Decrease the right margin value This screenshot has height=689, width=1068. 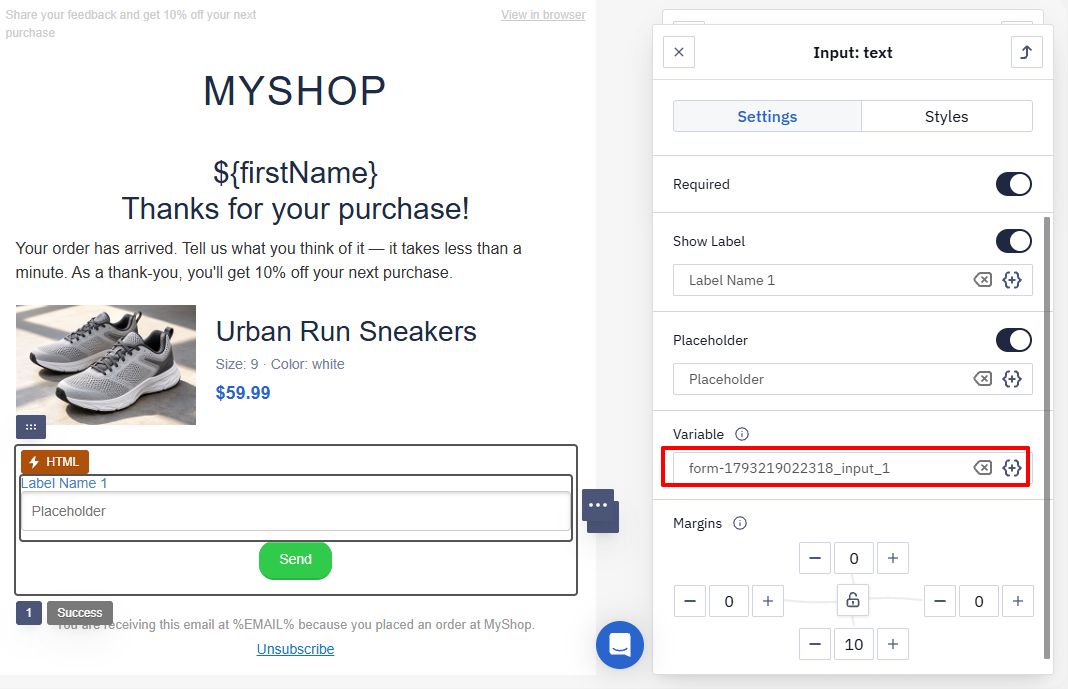coord(940,601)
